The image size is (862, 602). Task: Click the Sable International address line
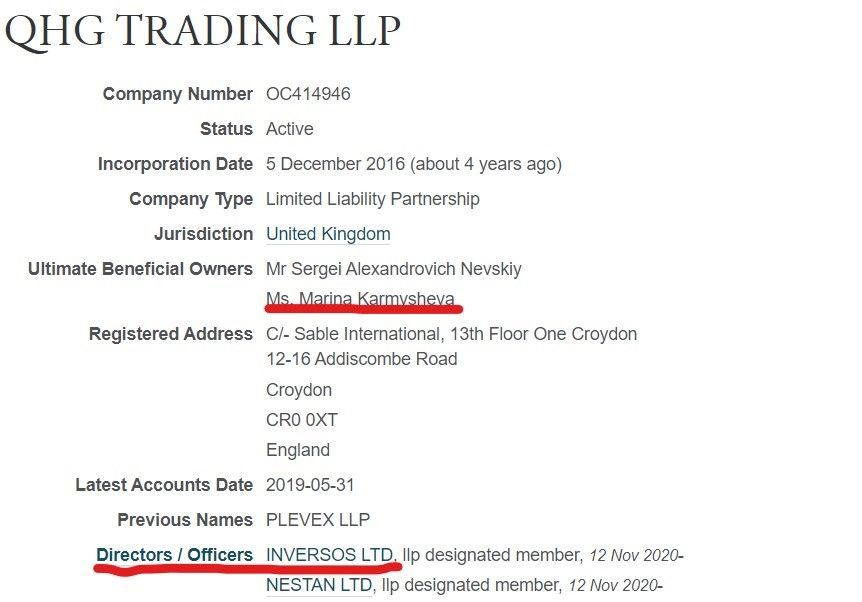(451, 334)
